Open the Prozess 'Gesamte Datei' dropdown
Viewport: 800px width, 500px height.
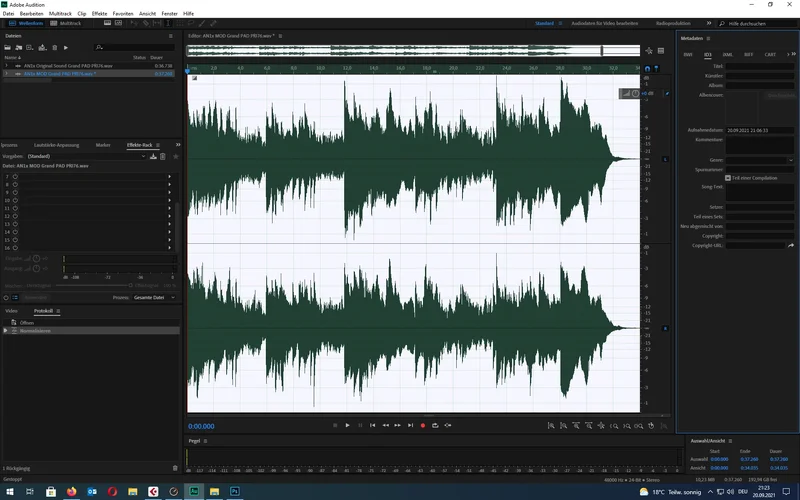click(155, 297)
